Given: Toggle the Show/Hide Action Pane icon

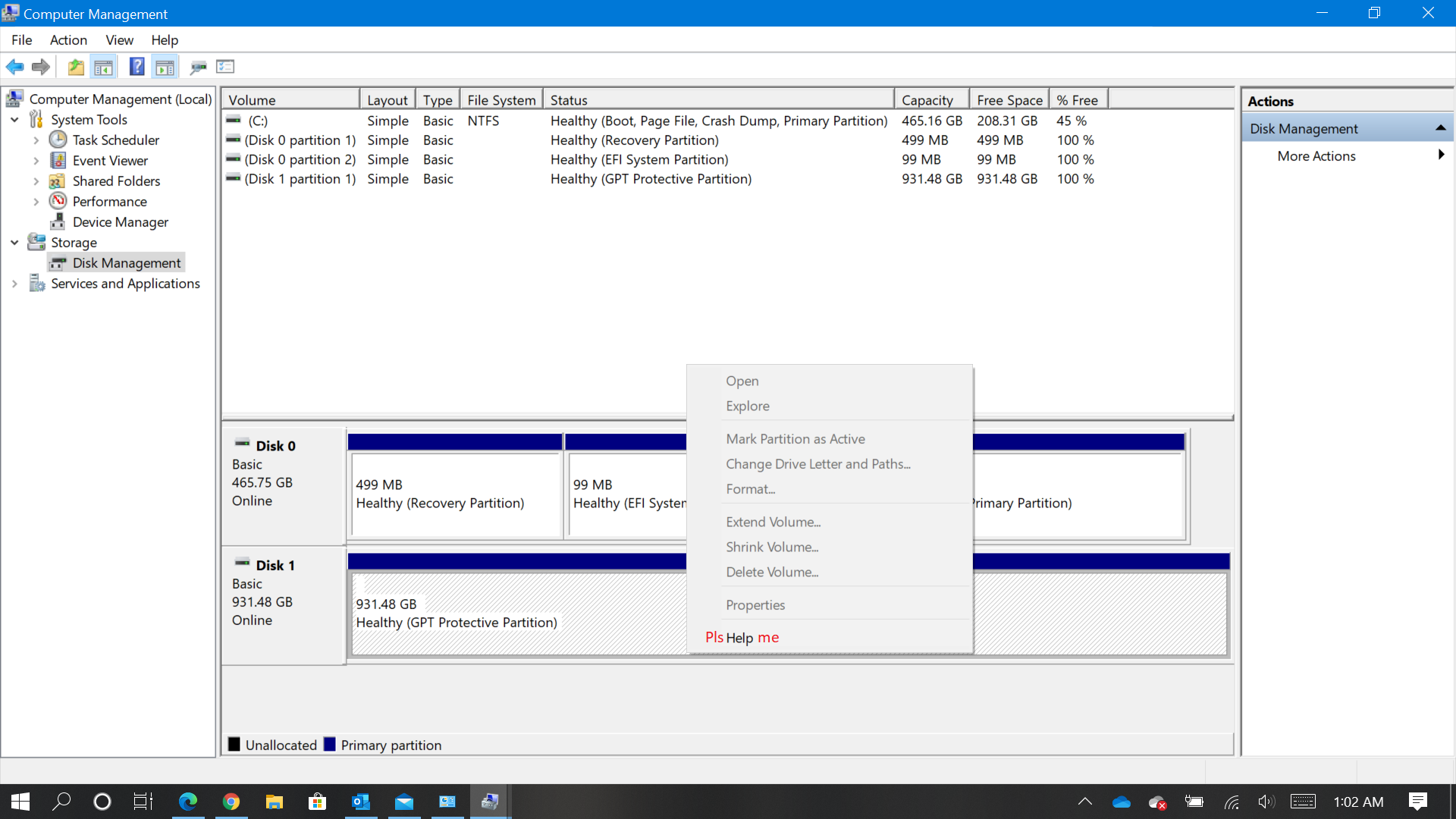Looking at the screenshot, I should [165, 67].
